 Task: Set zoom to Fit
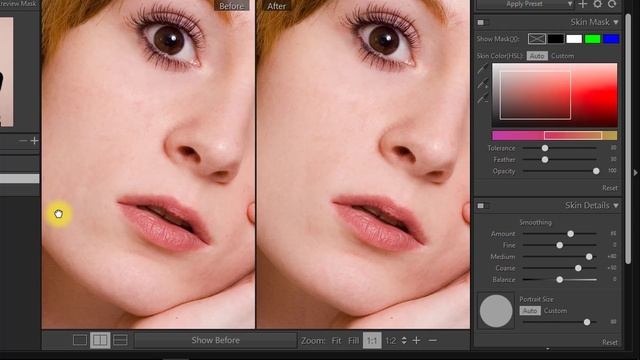click(x=336, y=340)
